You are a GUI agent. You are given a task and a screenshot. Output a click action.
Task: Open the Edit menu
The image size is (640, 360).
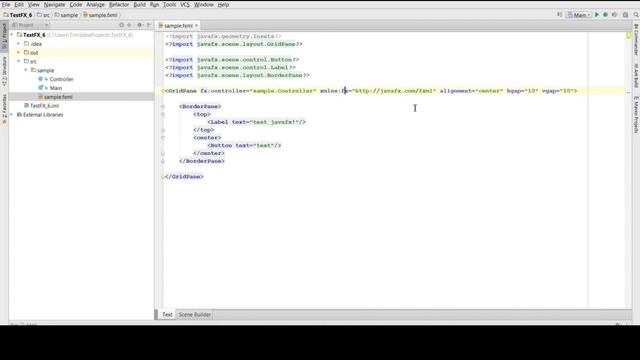click(19, 4)
